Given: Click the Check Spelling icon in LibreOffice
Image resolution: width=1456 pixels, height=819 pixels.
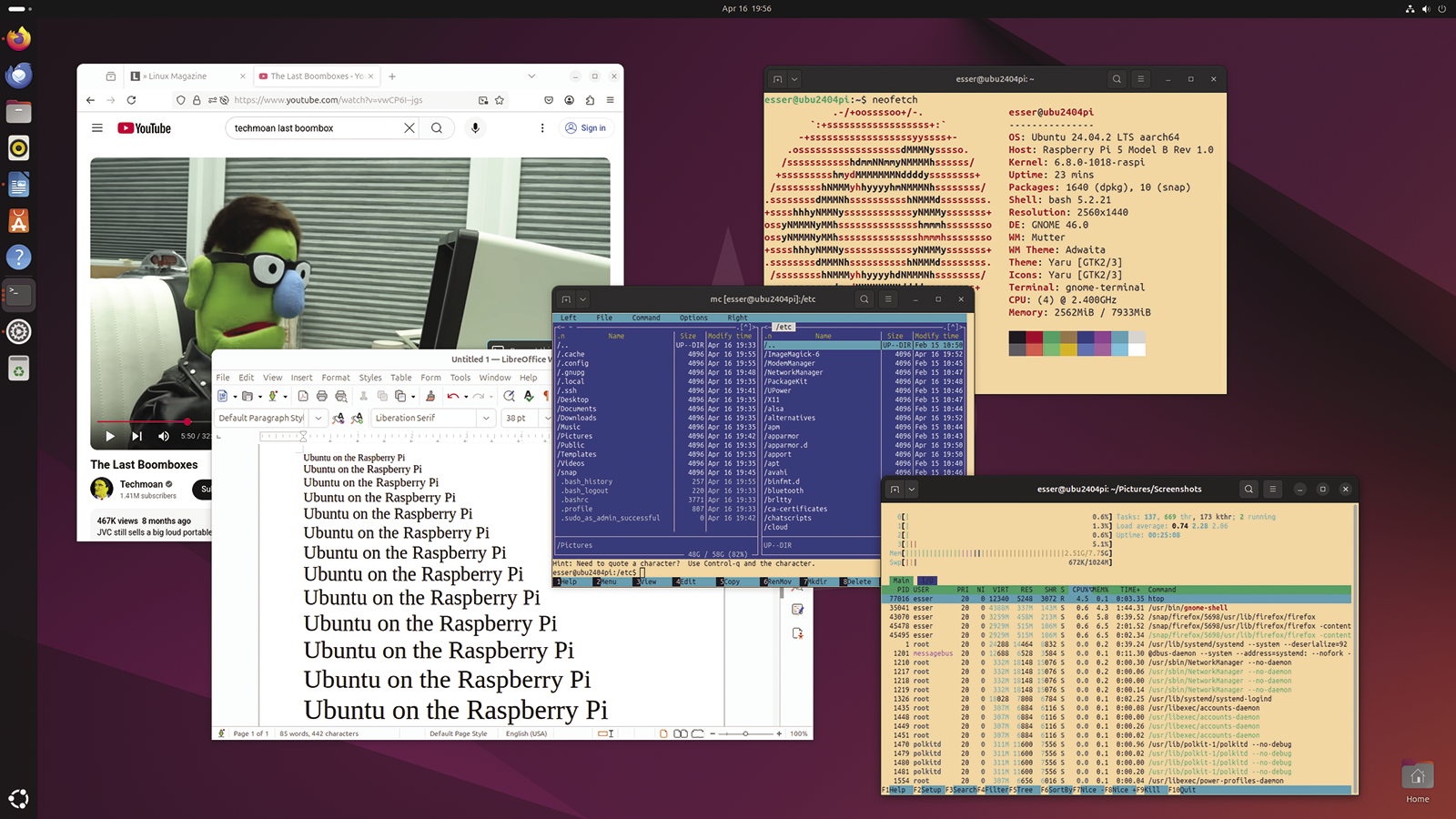Looking at the screenshot, I should coord(529,396).
